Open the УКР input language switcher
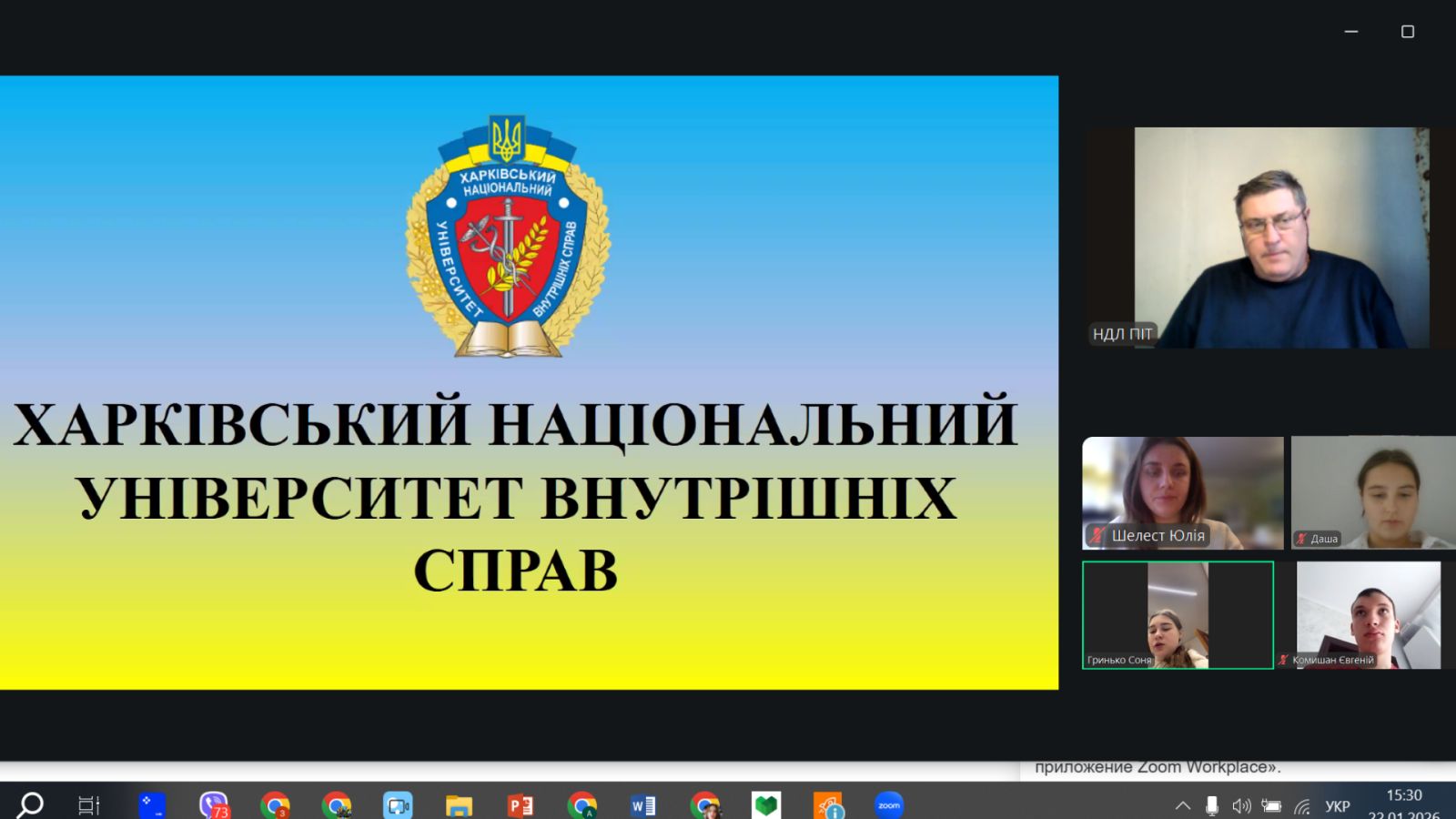 tap(1338, 806)
